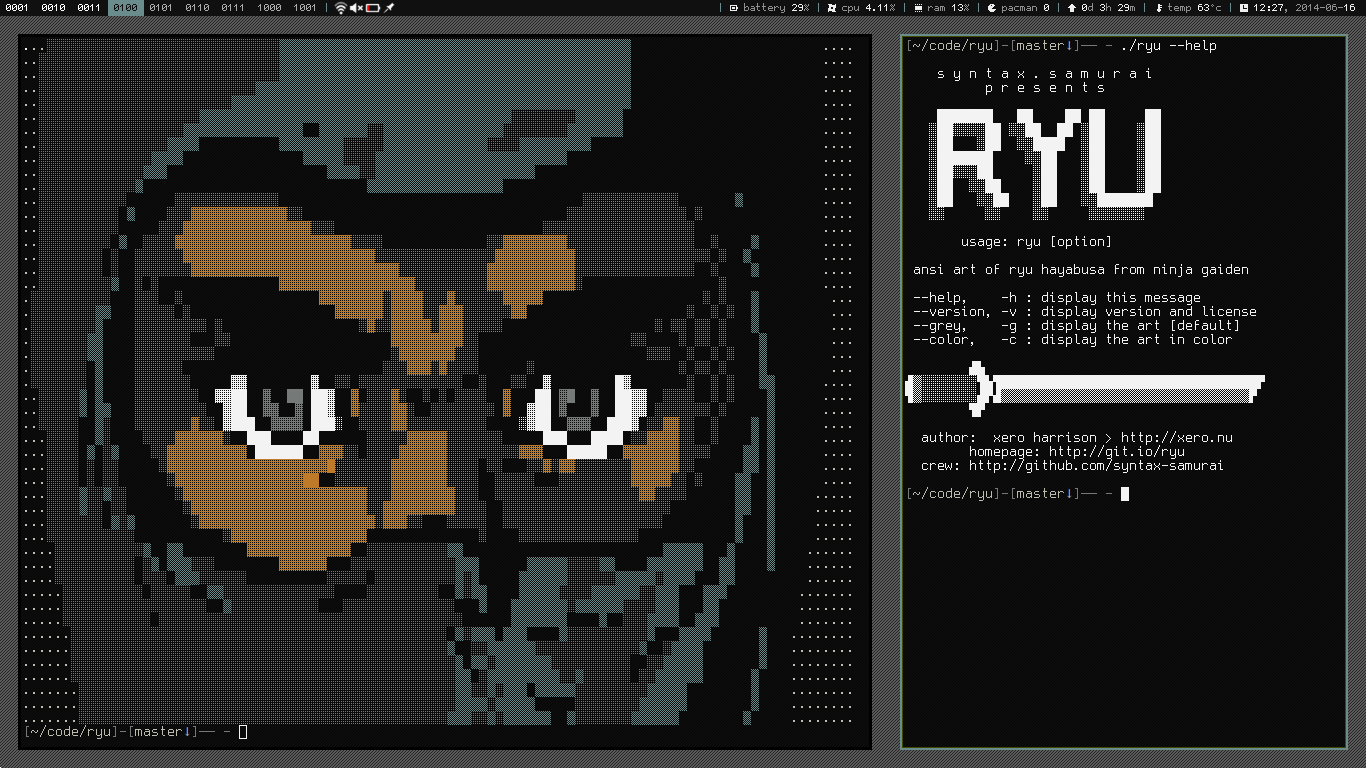Click the ASCII katana sword graphic

[1085, 389]
